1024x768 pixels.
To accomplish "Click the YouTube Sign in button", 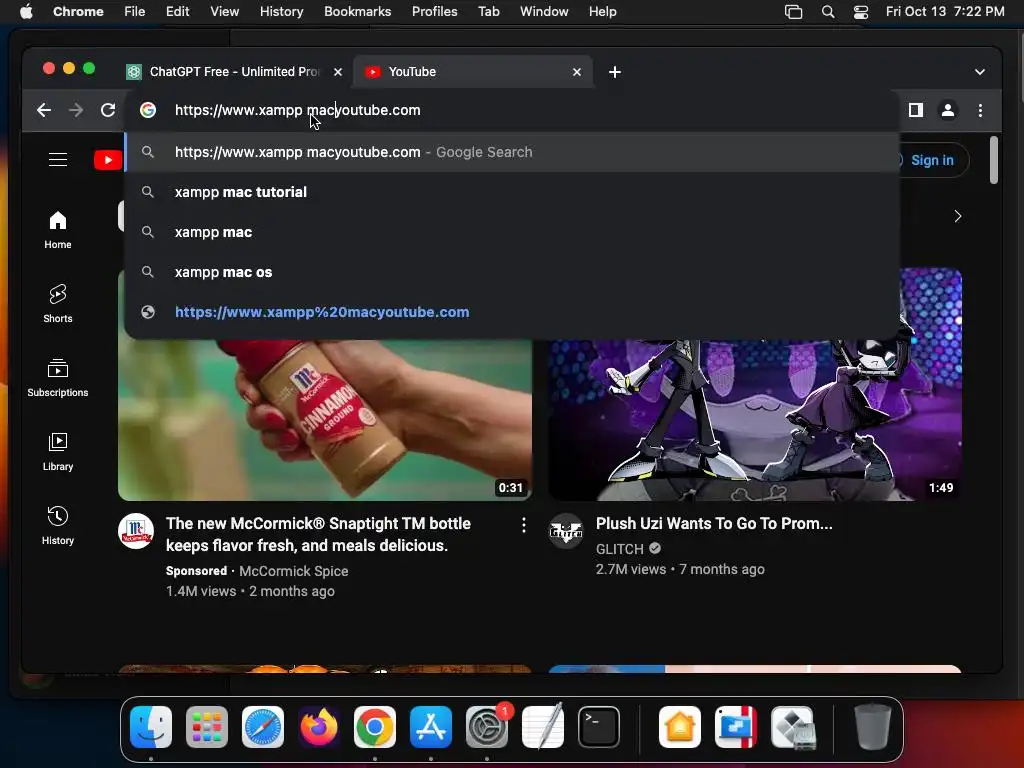I will pos(932,160).
